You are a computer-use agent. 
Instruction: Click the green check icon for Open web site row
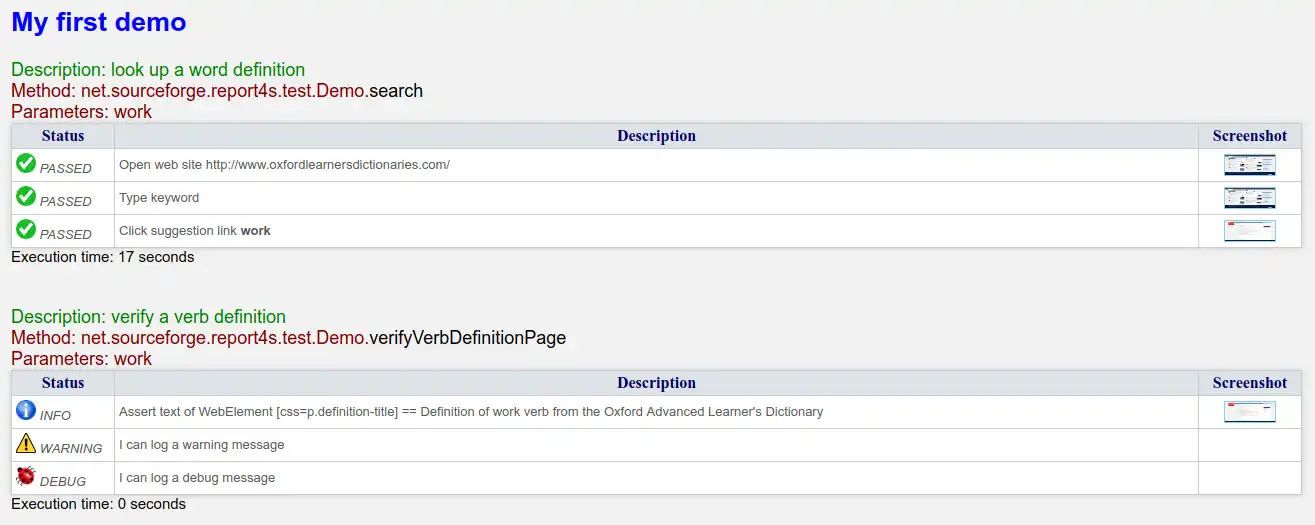[x=26, y=163]
